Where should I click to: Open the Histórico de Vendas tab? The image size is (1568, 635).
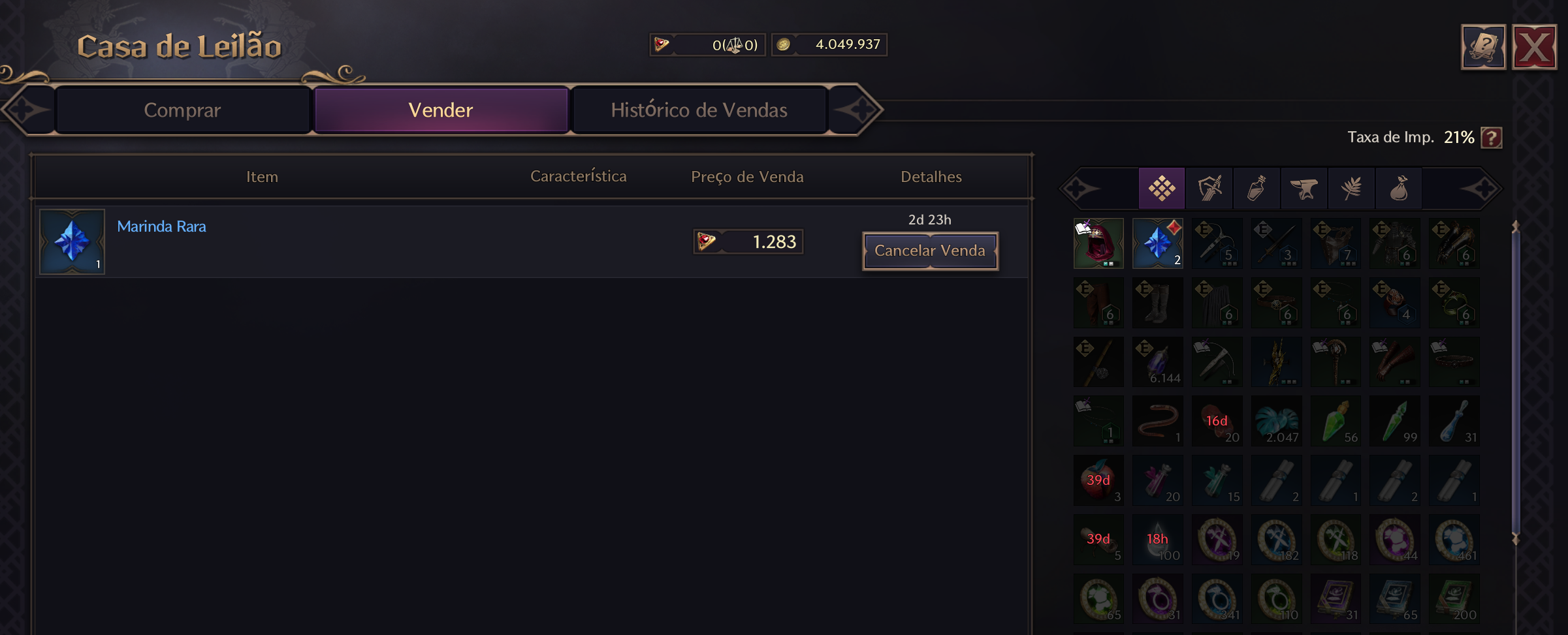coord(699,110)
